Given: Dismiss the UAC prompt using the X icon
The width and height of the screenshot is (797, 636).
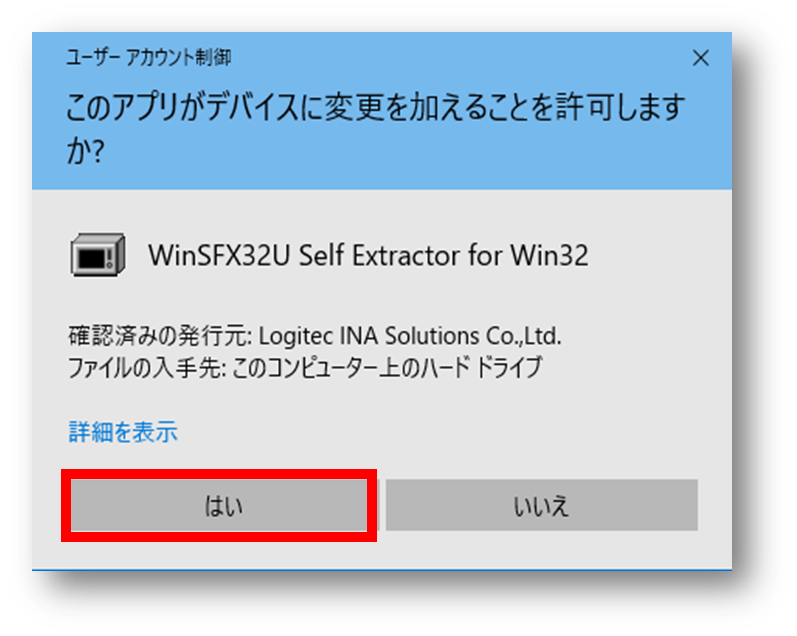Looking at the screenshot, I should 700,58.
